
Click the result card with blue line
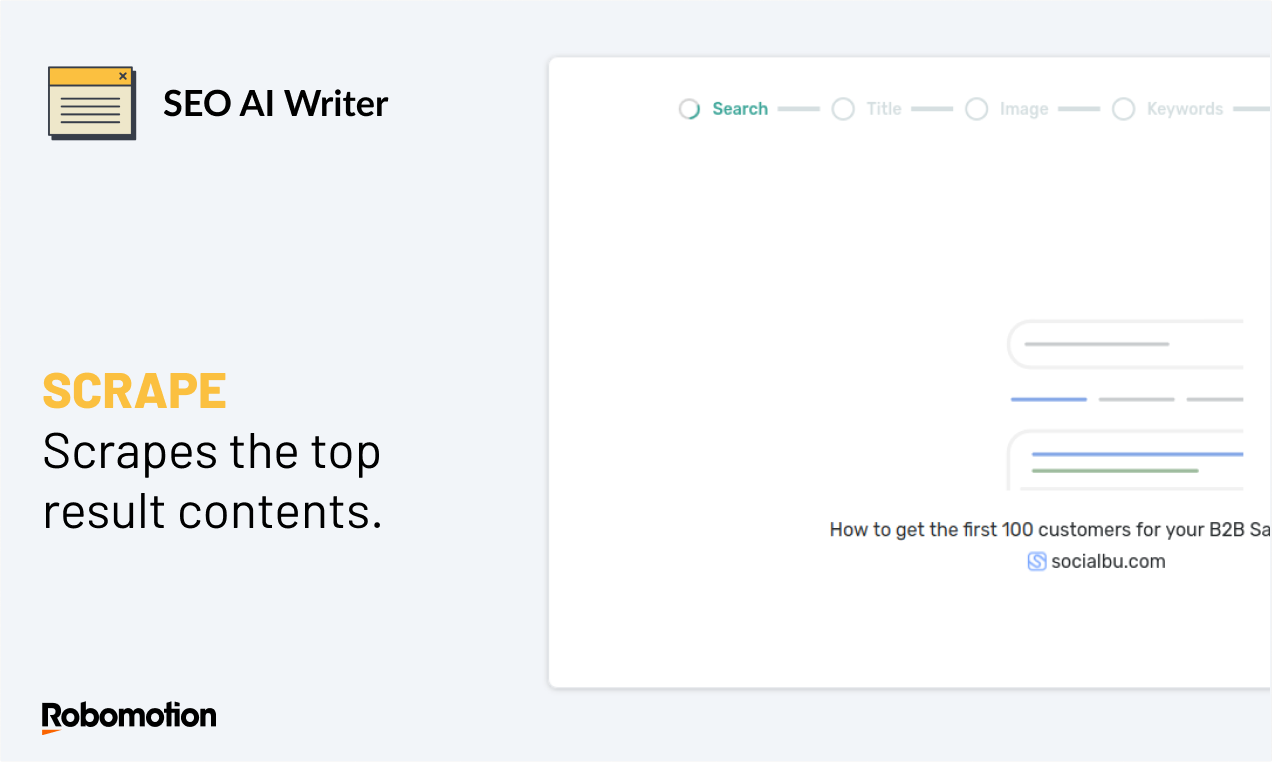[x=1125, y=460]
